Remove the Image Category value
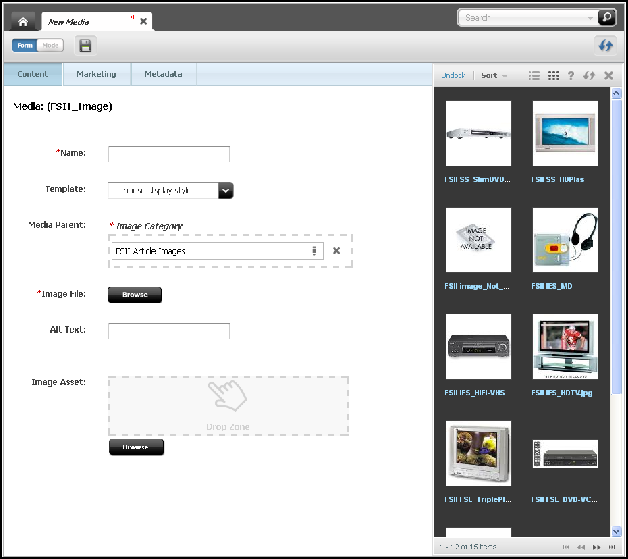The height and width of the screenshot is (559, 628). click(336, 251)
